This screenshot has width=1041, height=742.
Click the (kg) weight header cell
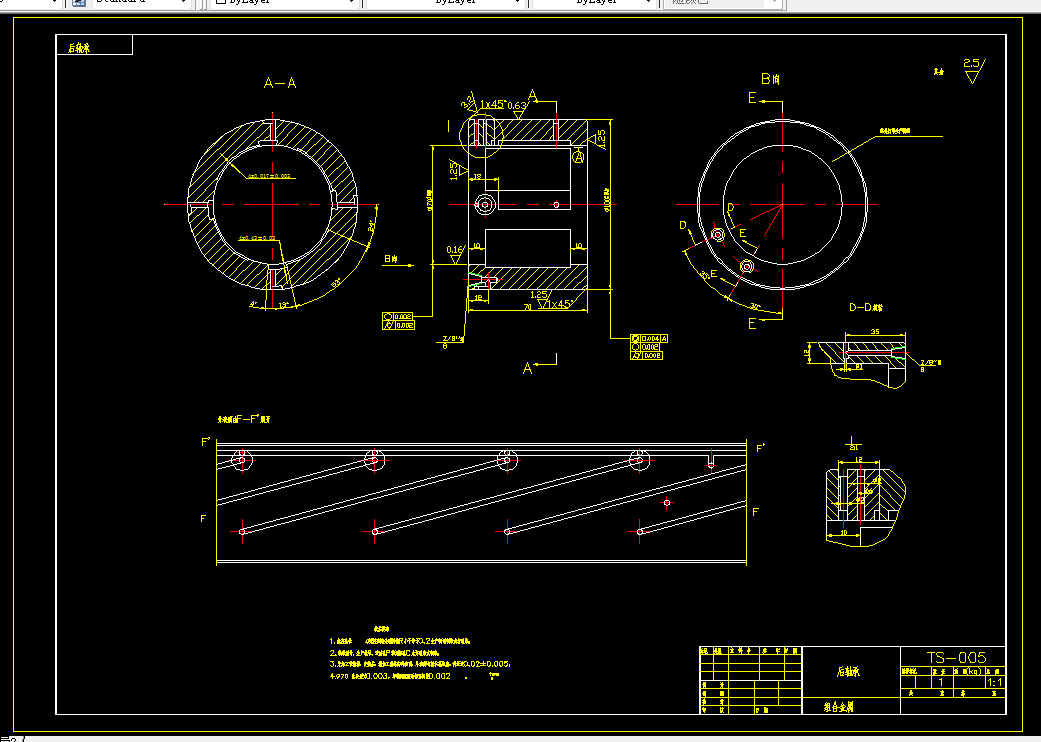tap(967, 672)
